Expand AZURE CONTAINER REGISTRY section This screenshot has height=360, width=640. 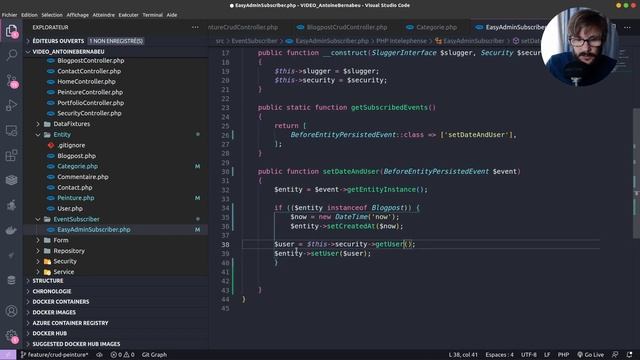click(x=70, y=323)
